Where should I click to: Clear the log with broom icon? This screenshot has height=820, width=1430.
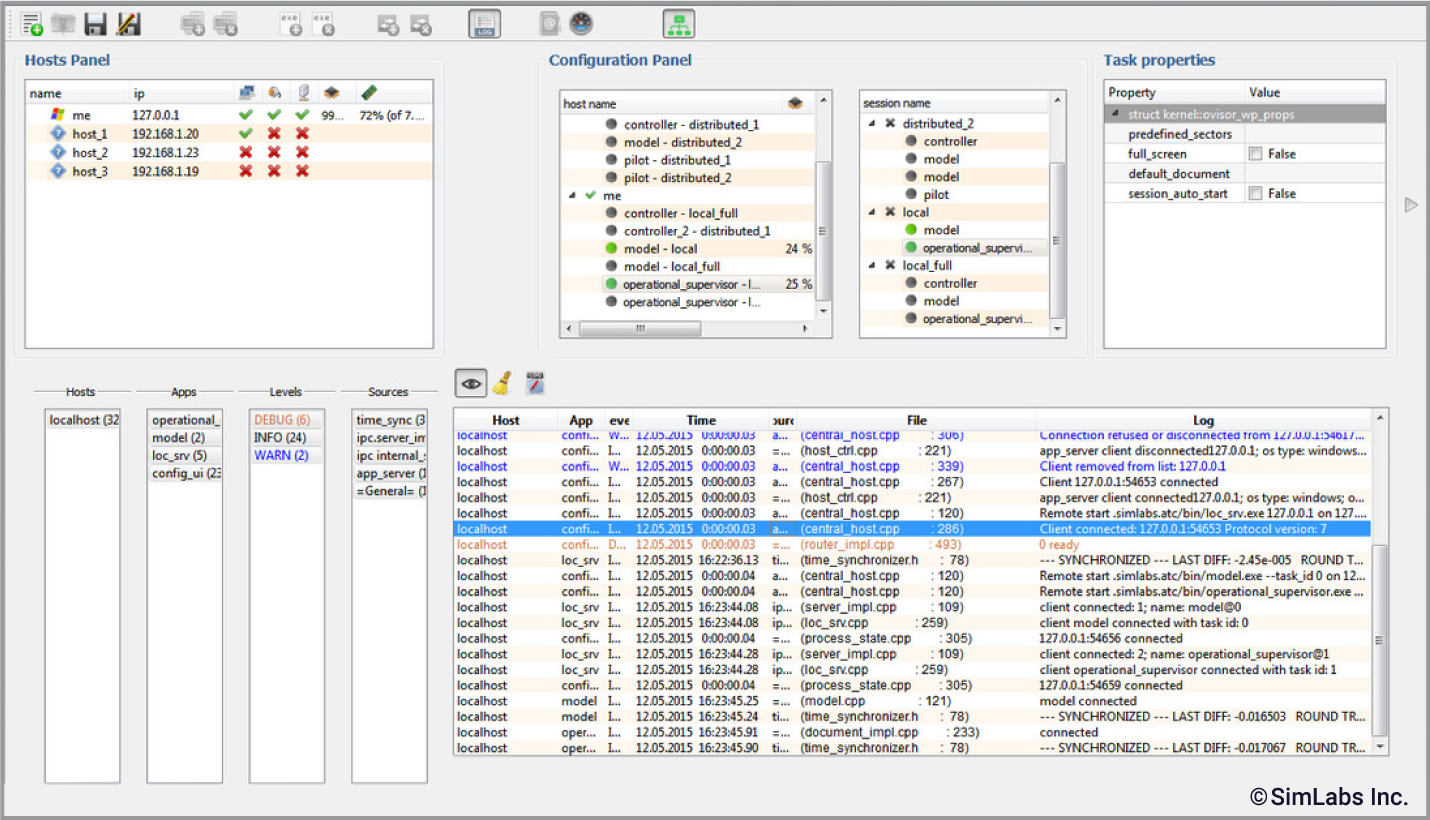point(504,383)
